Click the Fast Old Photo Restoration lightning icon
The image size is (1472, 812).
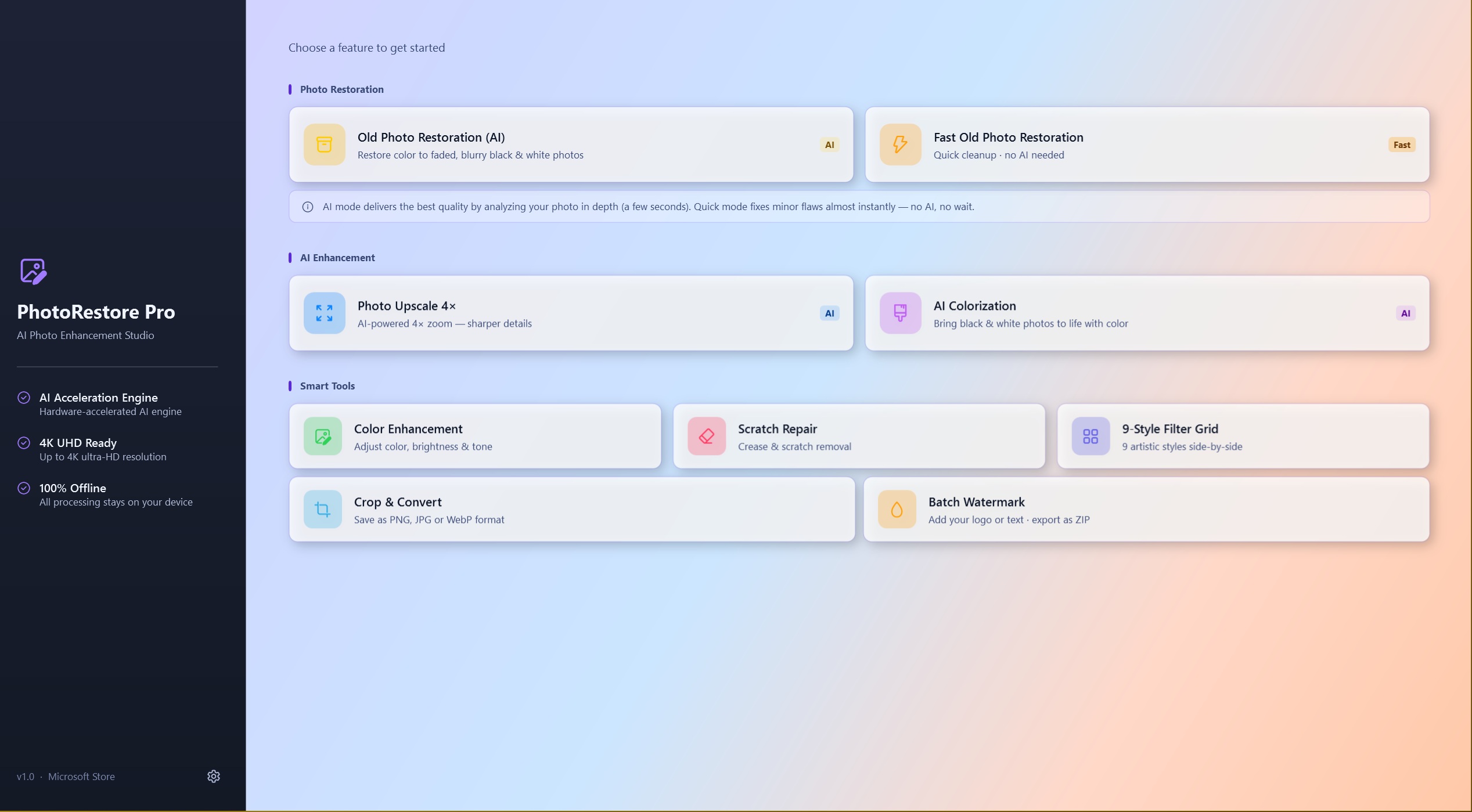point(901,145)
